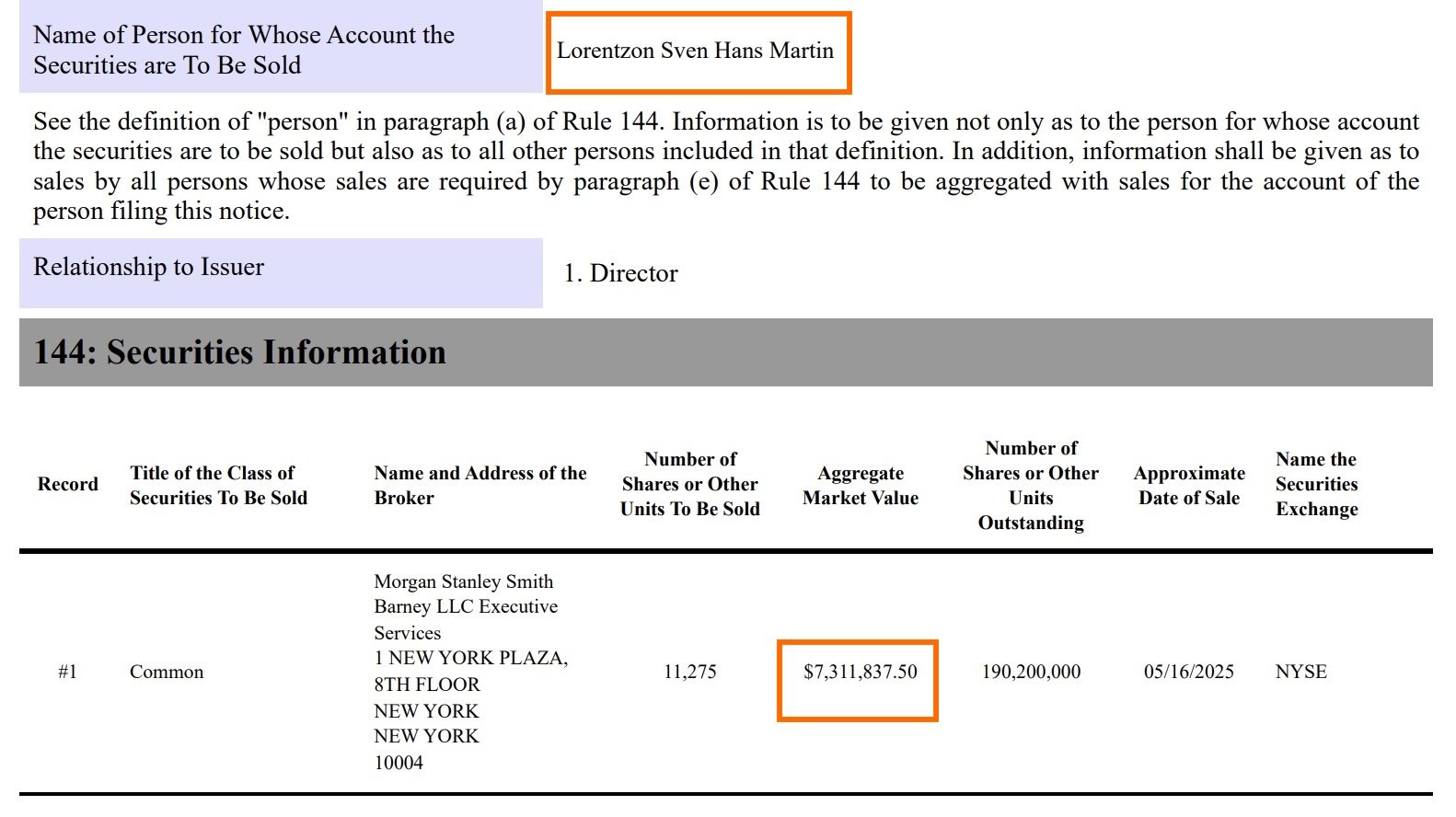
Task: Click "Name and Address of the Broker" header
Action: (x=480, y=486)
